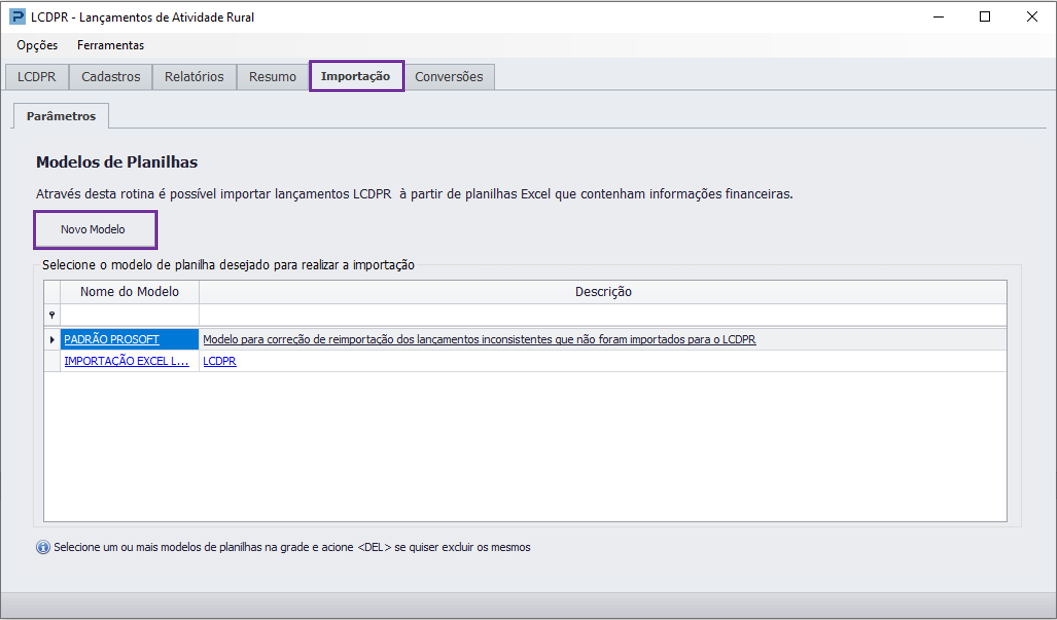Click the Descrição column header
The image size is (1057, 620).
[x=603, y=292]
